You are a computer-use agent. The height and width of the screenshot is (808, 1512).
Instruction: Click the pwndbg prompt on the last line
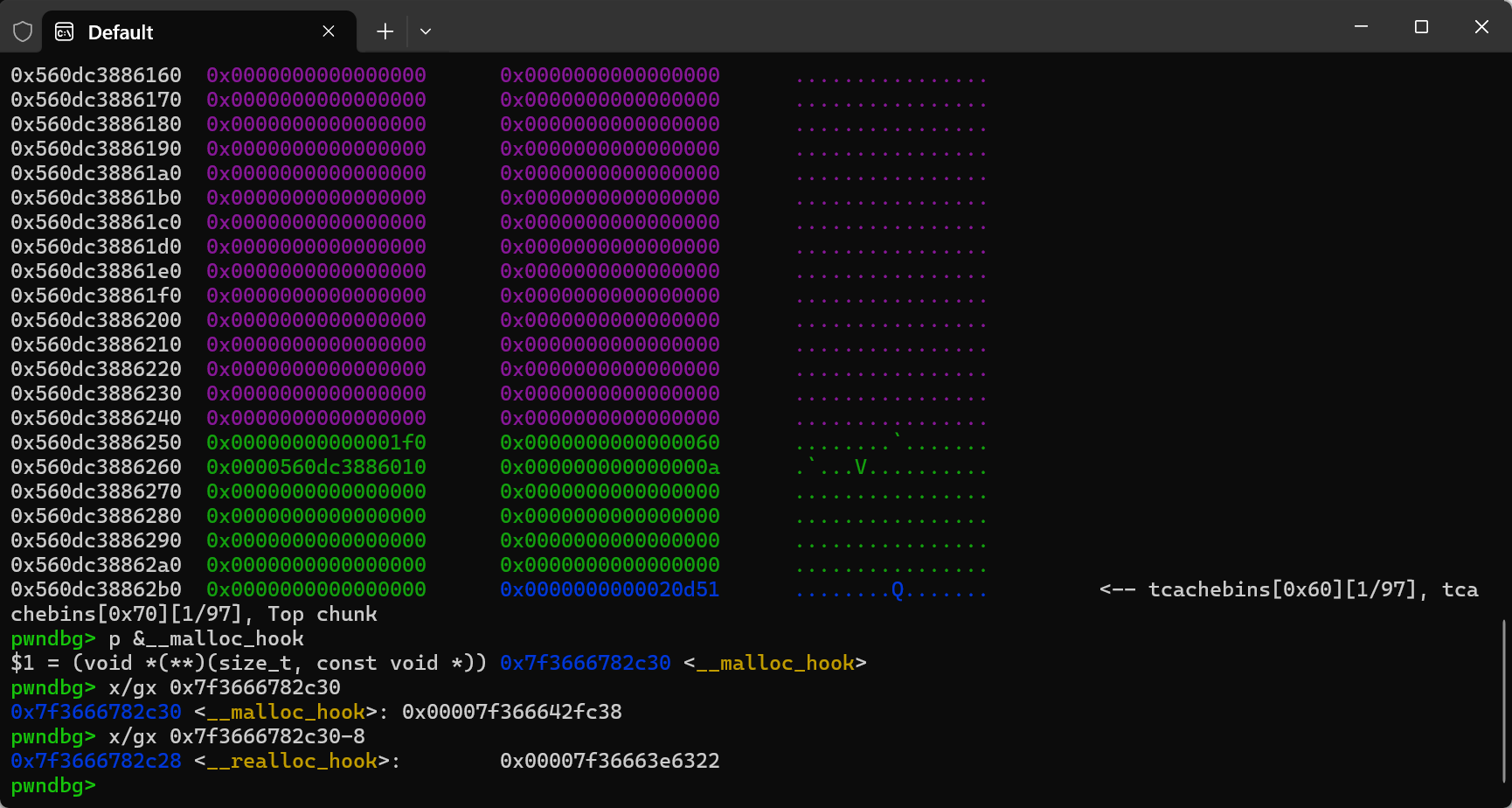point(52,785)
